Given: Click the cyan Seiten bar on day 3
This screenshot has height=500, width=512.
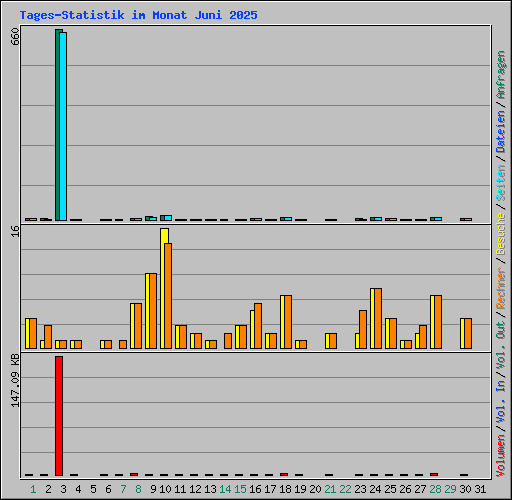Looking at the screenshot, I should click(x=63, y=126).
